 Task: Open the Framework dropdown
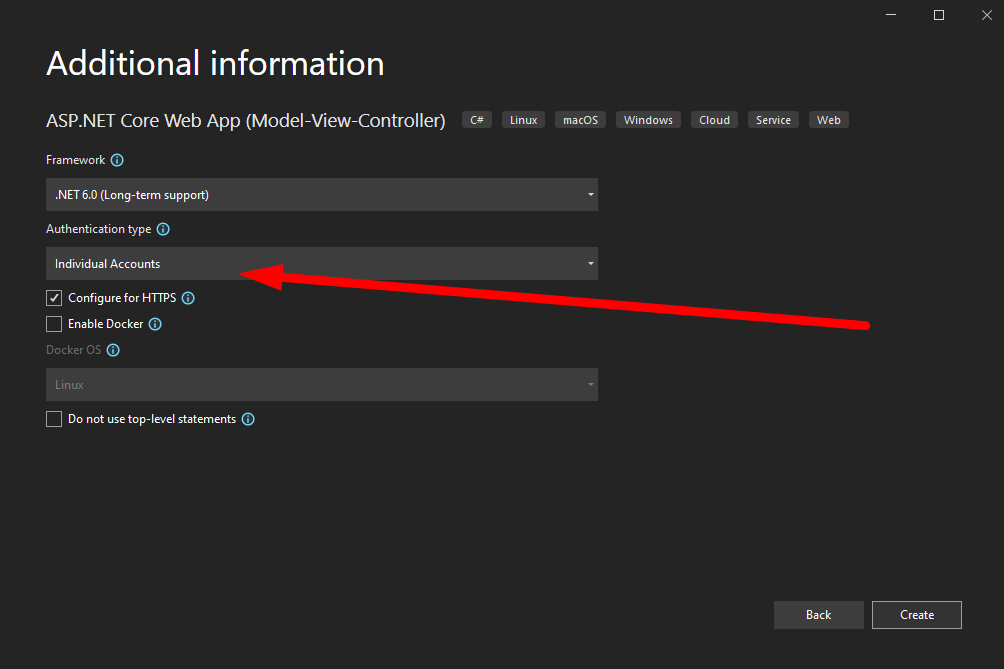pyautogui.click(x=321, y=195)
